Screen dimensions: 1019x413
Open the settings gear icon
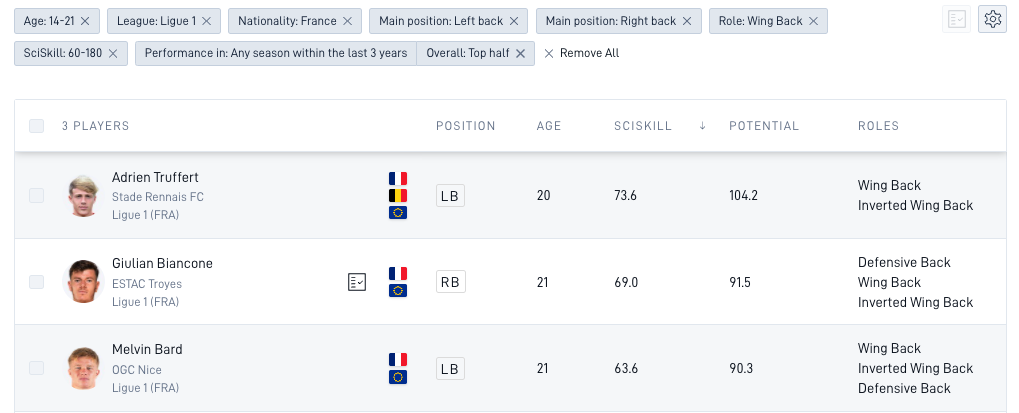pyautogui.click(x=992, y=19)
